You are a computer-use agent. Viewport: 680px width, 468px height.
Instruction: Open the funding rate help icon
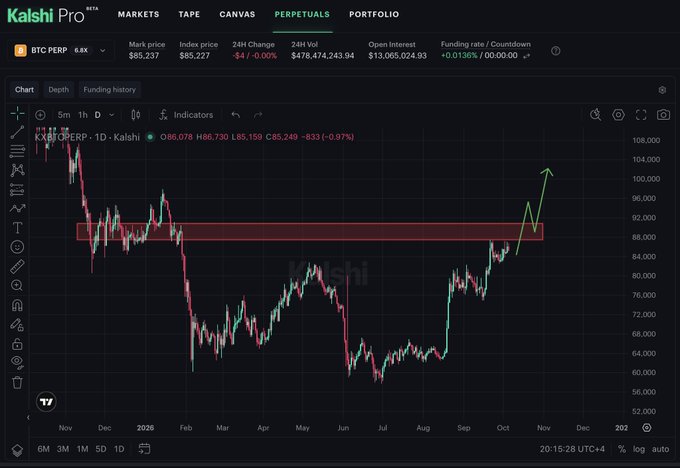(556, 51)
